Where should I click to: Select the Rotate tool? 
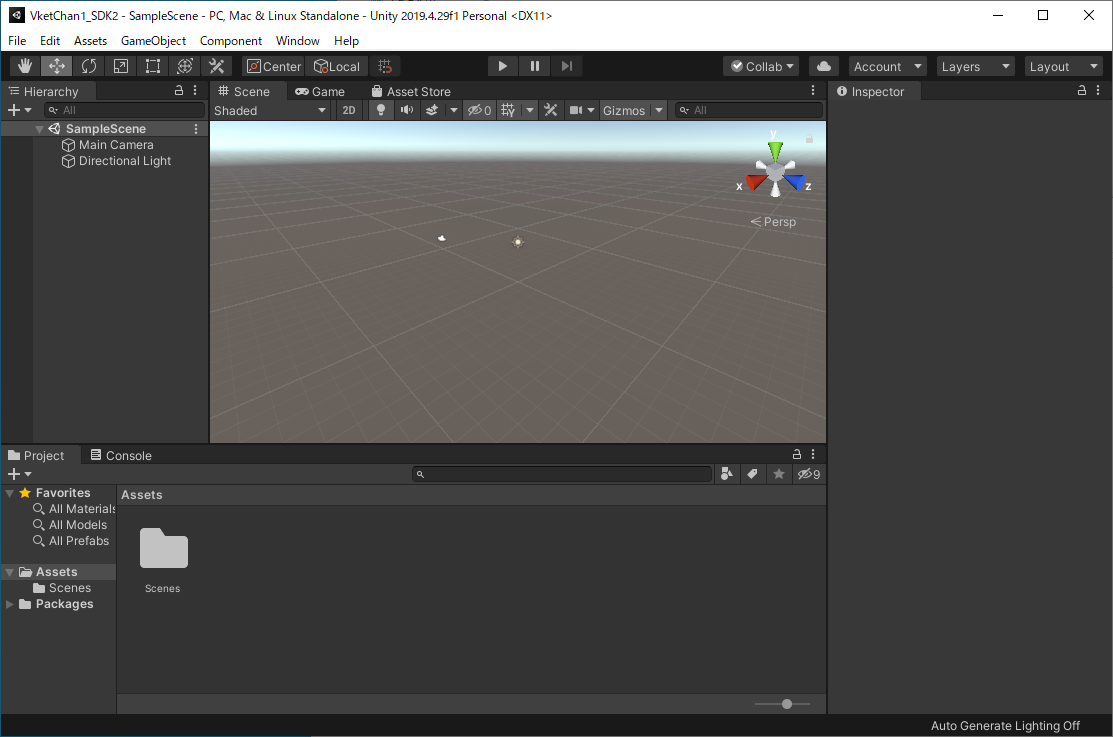pos(88,65)
